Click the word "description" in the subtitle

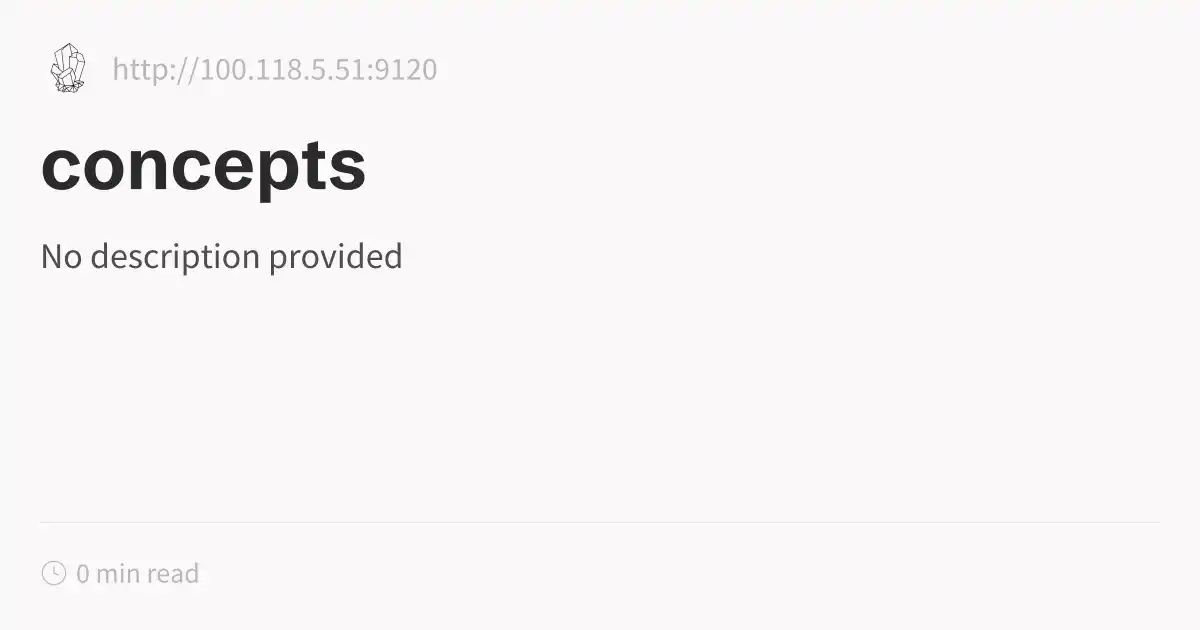(175, 257)
